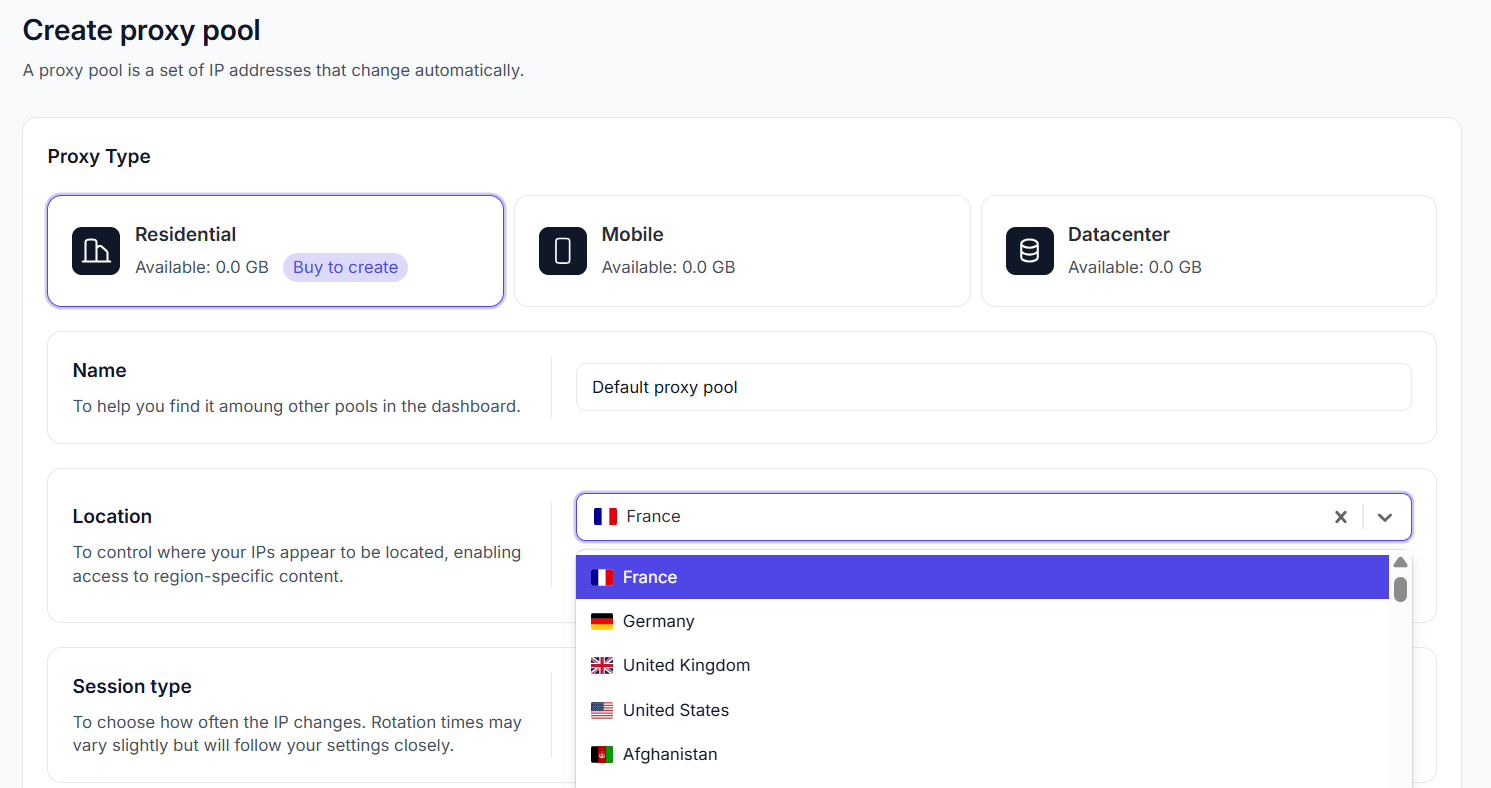This screenshot has width=1491, height=788.
Task: Click the Default proxy pool name field
Action: 994,387
